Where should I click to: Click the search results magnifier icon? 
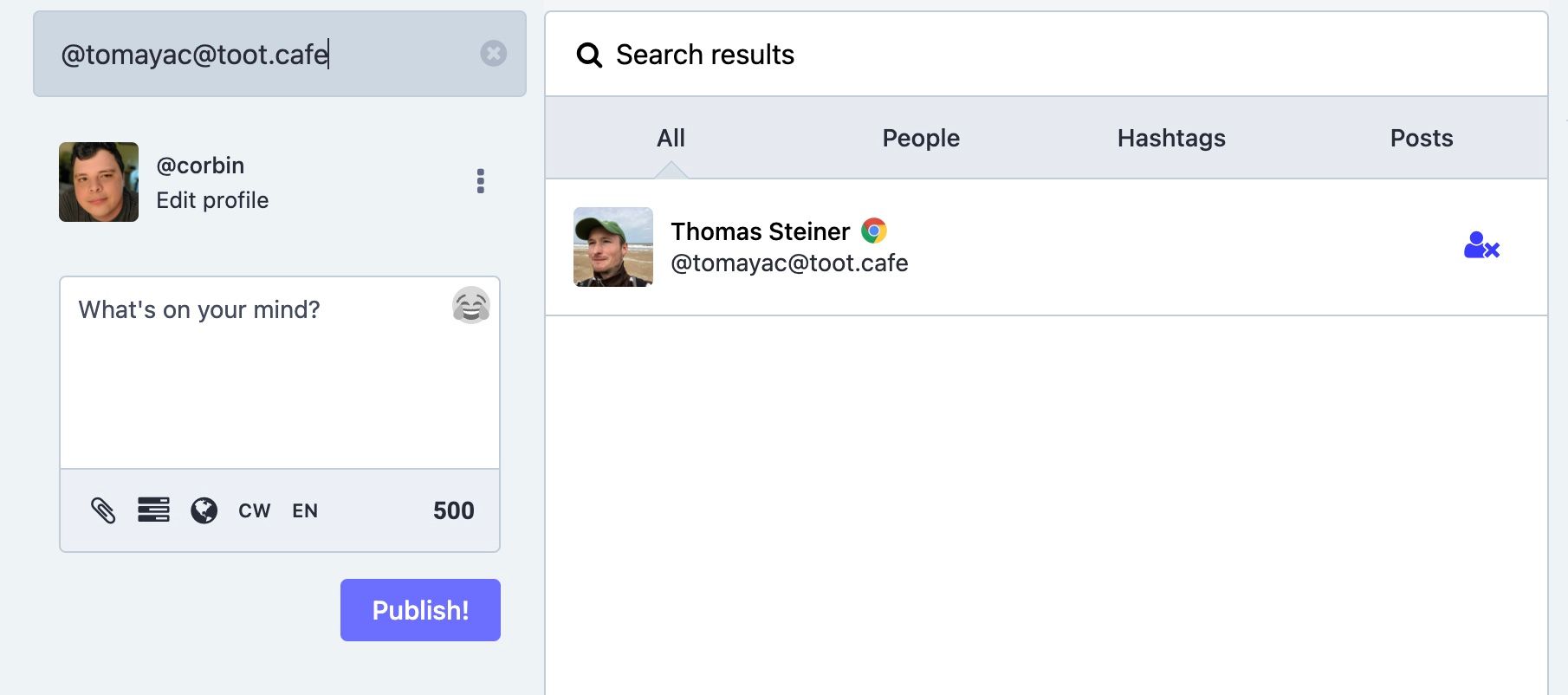(589, 55)
